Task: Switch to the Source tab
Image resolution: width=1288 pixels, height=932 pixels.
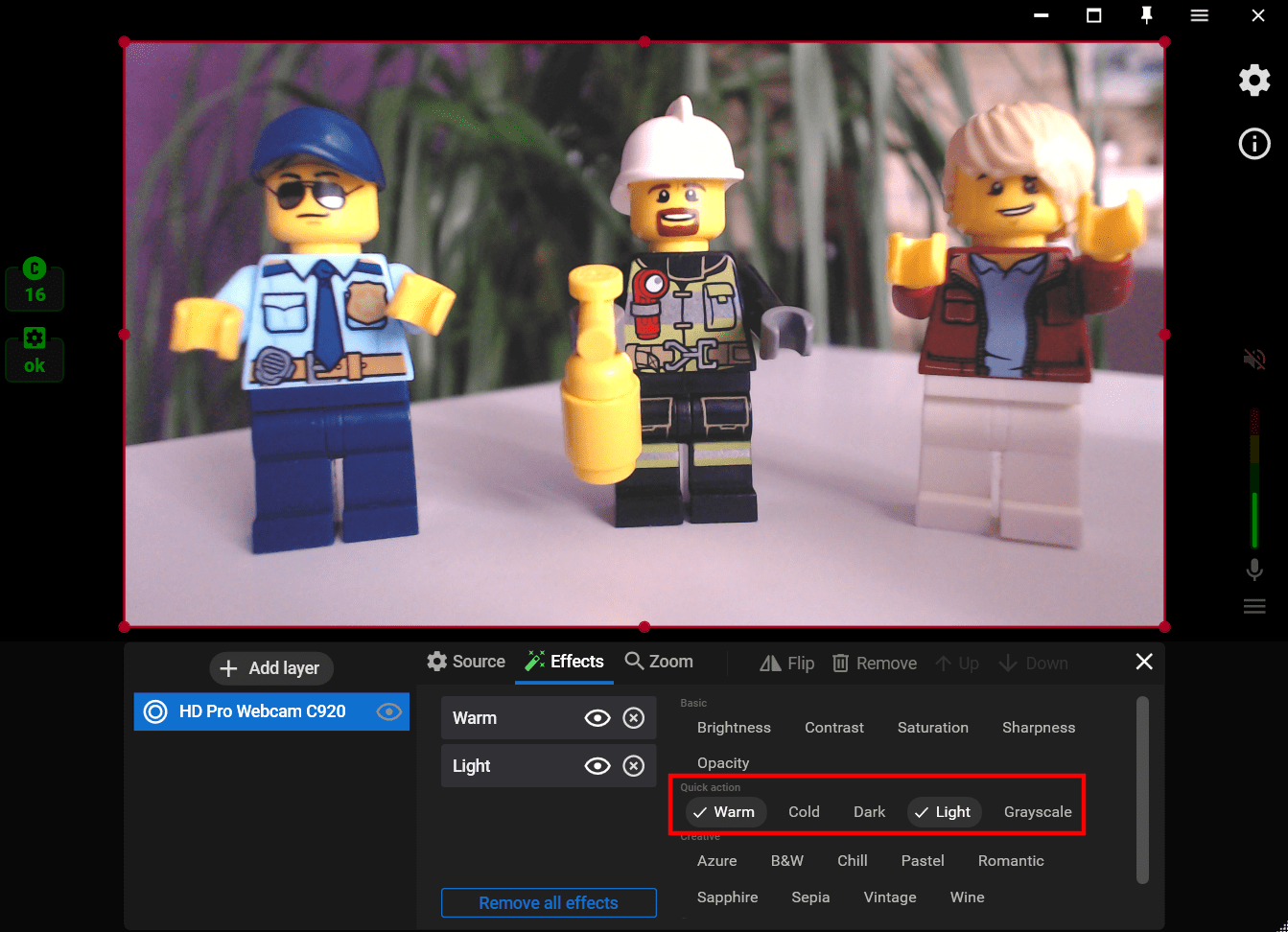Action: tap(466, 662)
